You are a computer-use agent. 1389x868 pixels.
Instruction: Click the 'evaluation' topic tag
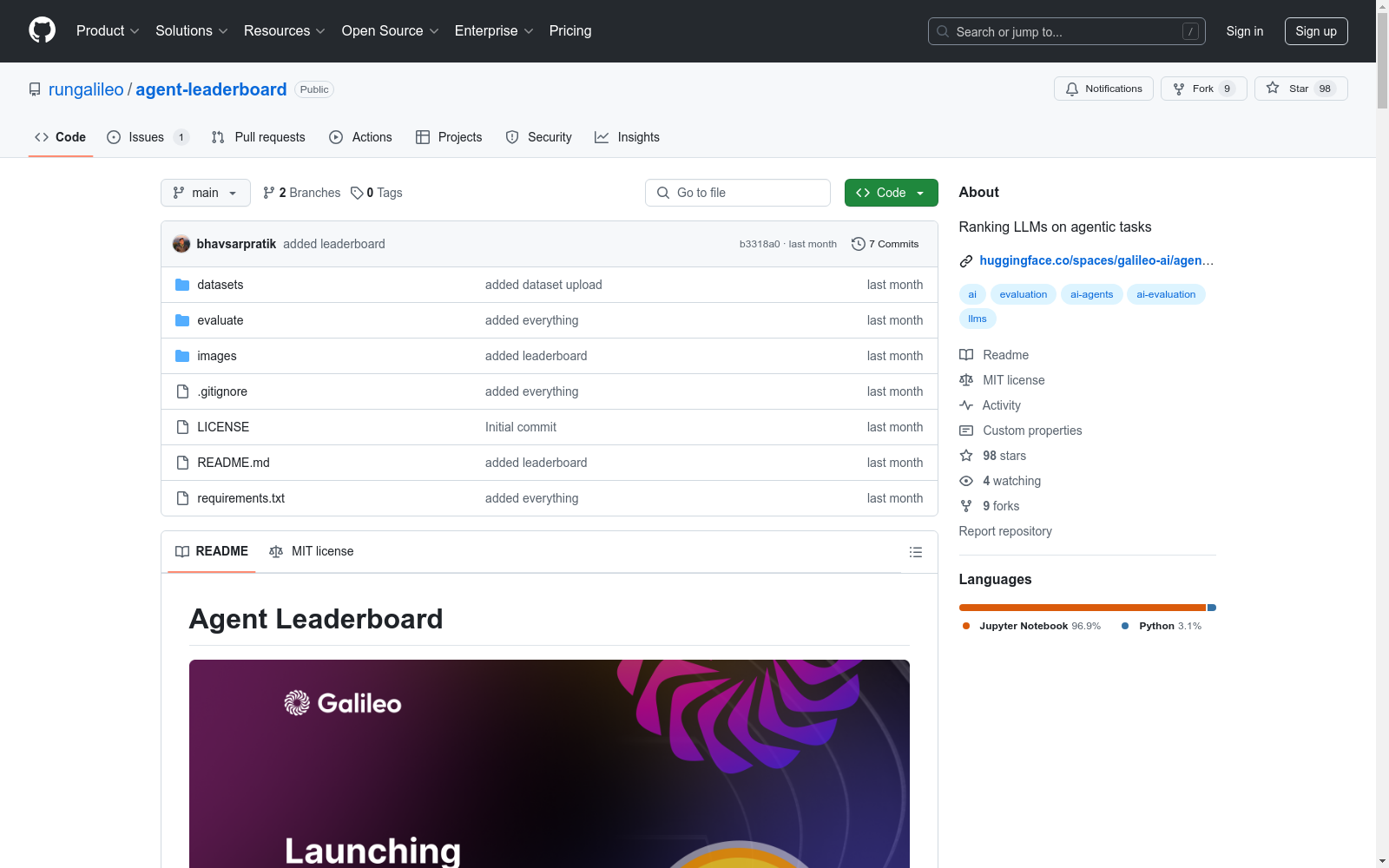1024,294
